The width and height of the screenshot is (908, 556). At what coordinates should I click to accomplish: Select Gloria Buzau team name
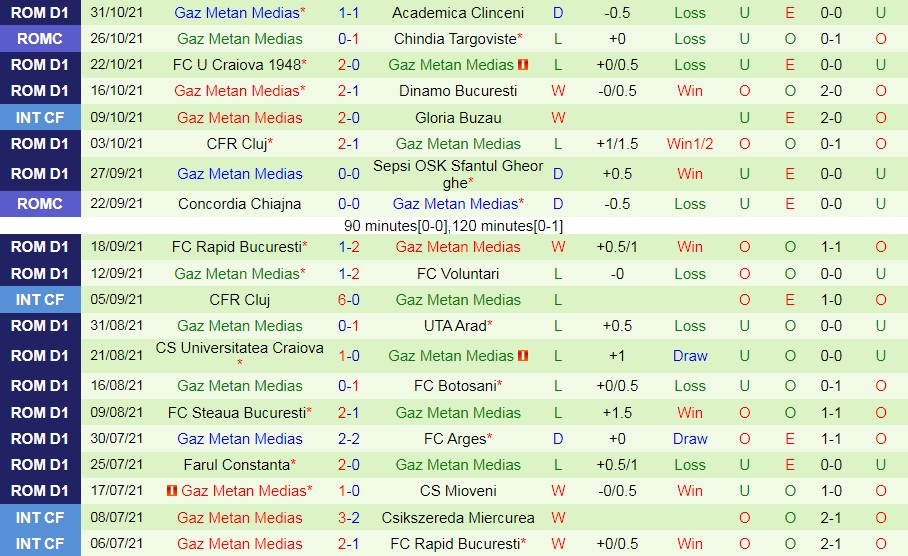point(458,118)
